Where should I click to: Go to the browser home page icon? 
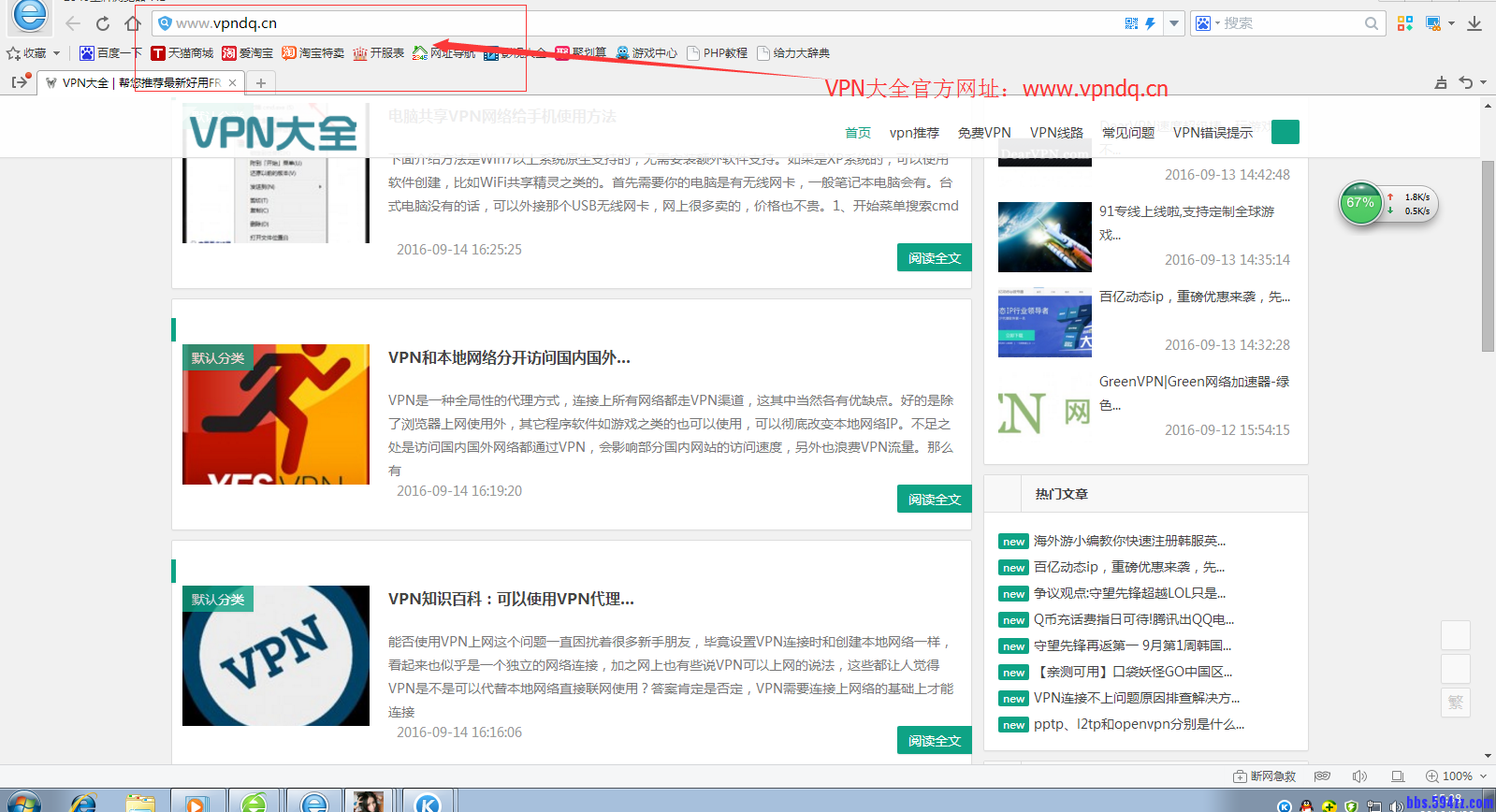click(133, 23)
